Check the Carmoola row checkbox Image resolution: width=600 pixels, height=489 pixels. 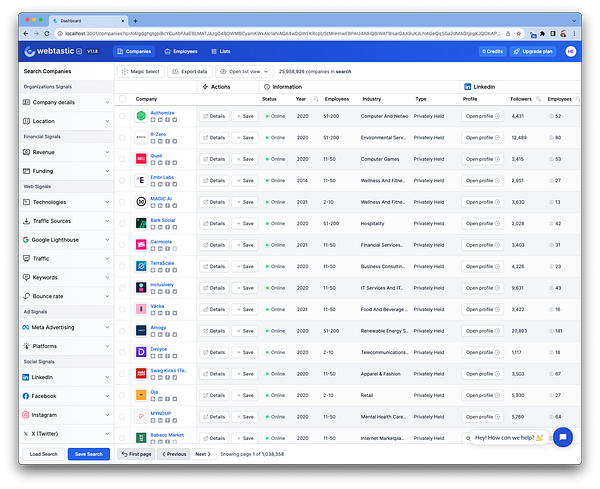(122, 244)
